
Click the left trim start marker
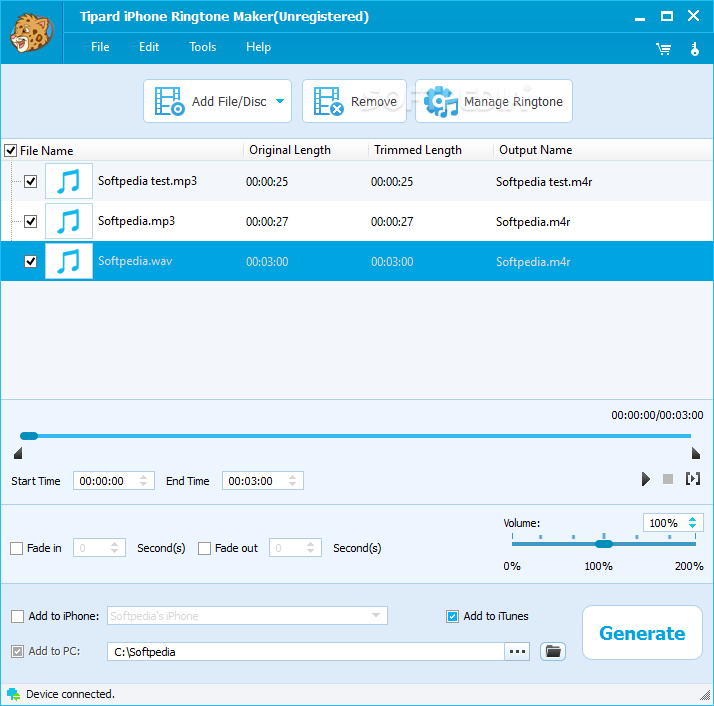(x=18, y=453)
